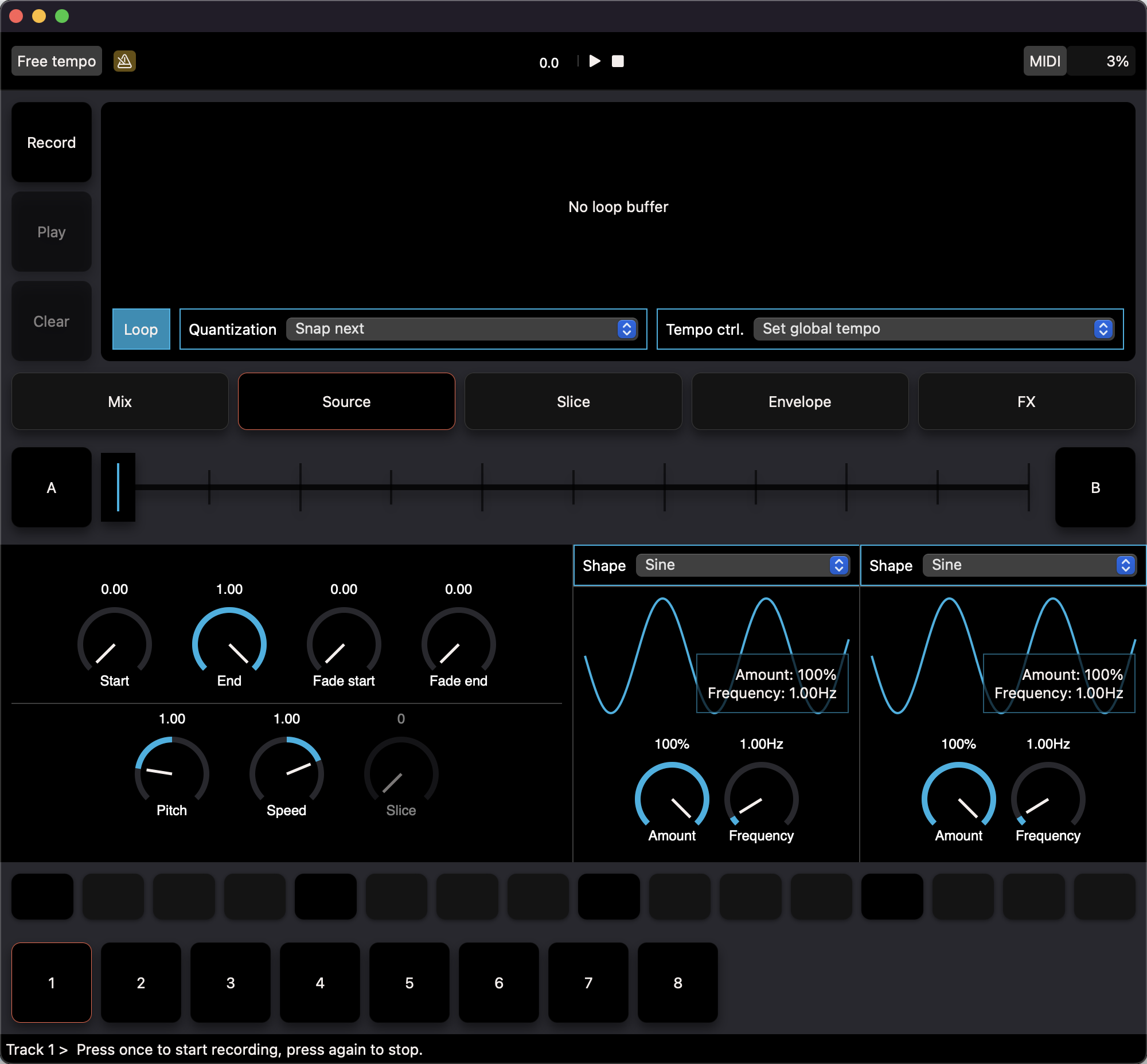
Task: Click the A/B crossfade slider handle
Action: [118, 487]
